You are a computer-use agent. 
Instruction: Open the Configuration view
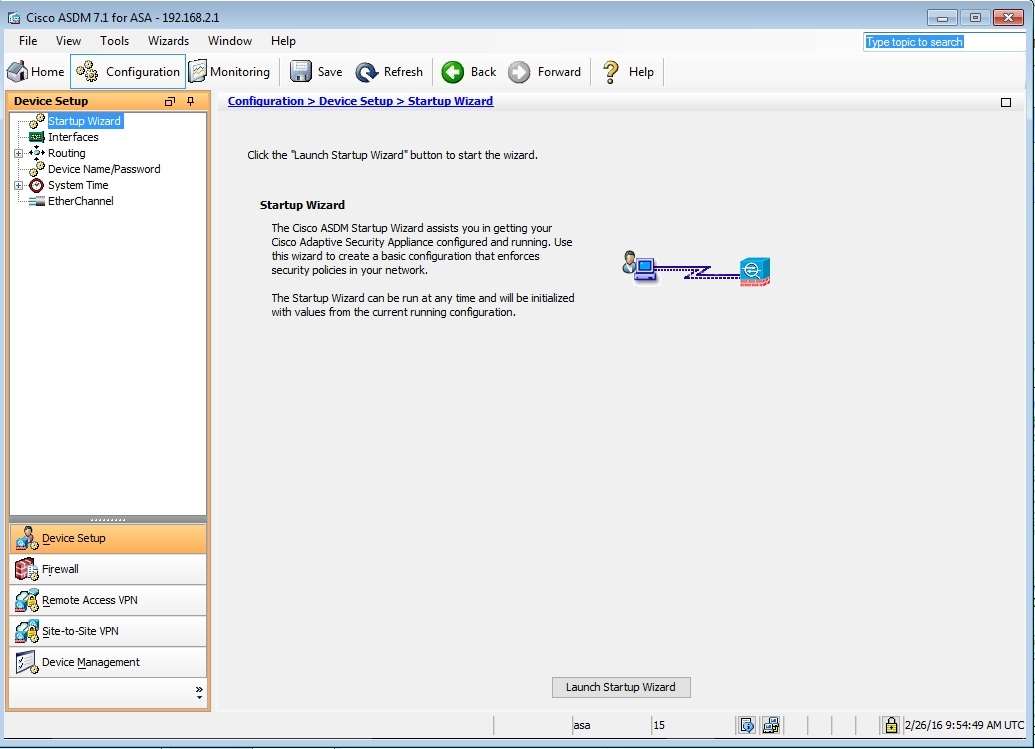[128, 72]
